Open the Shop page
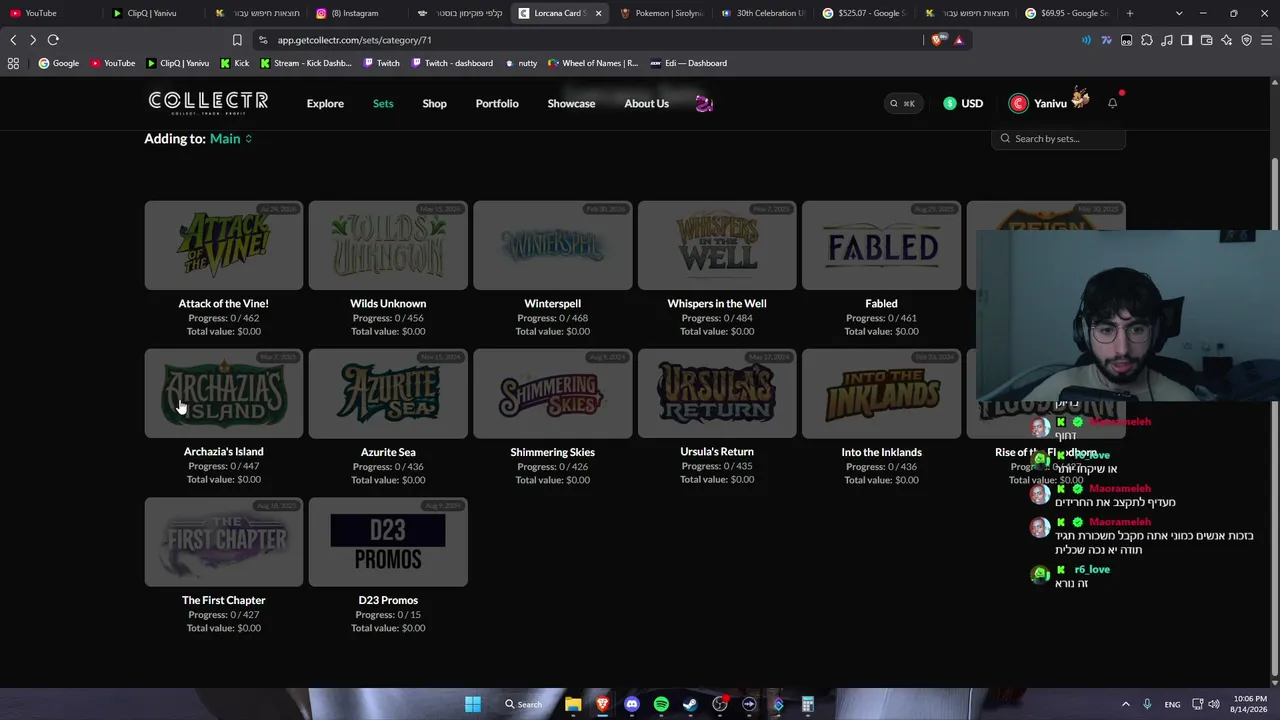The width and height of the screenshot is (1280, 720). pos(434,103)
